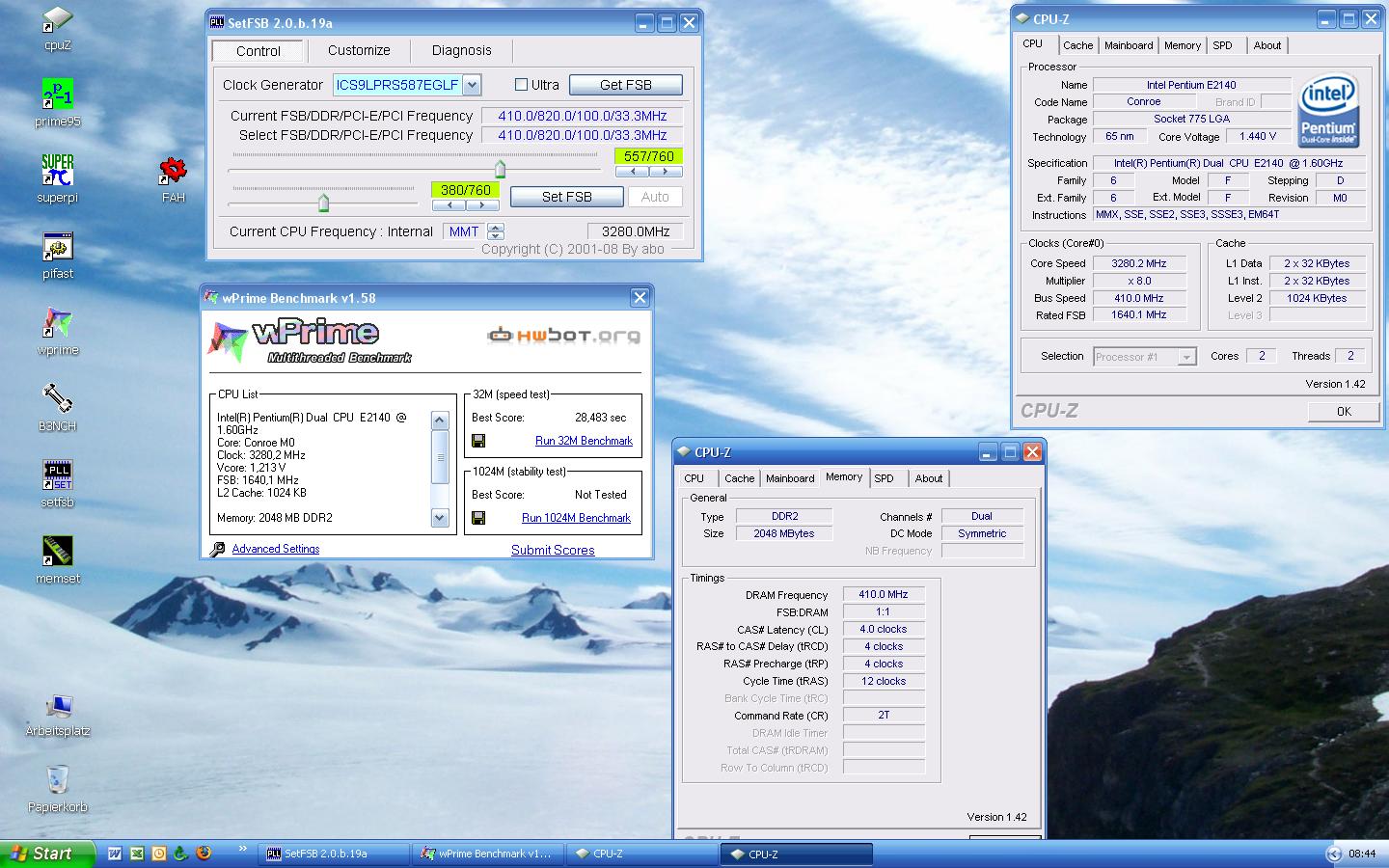Switch to wPrime Benchmark taskbar button
The width and height of the screenshot is (1389, 868).
click(490, 854)
